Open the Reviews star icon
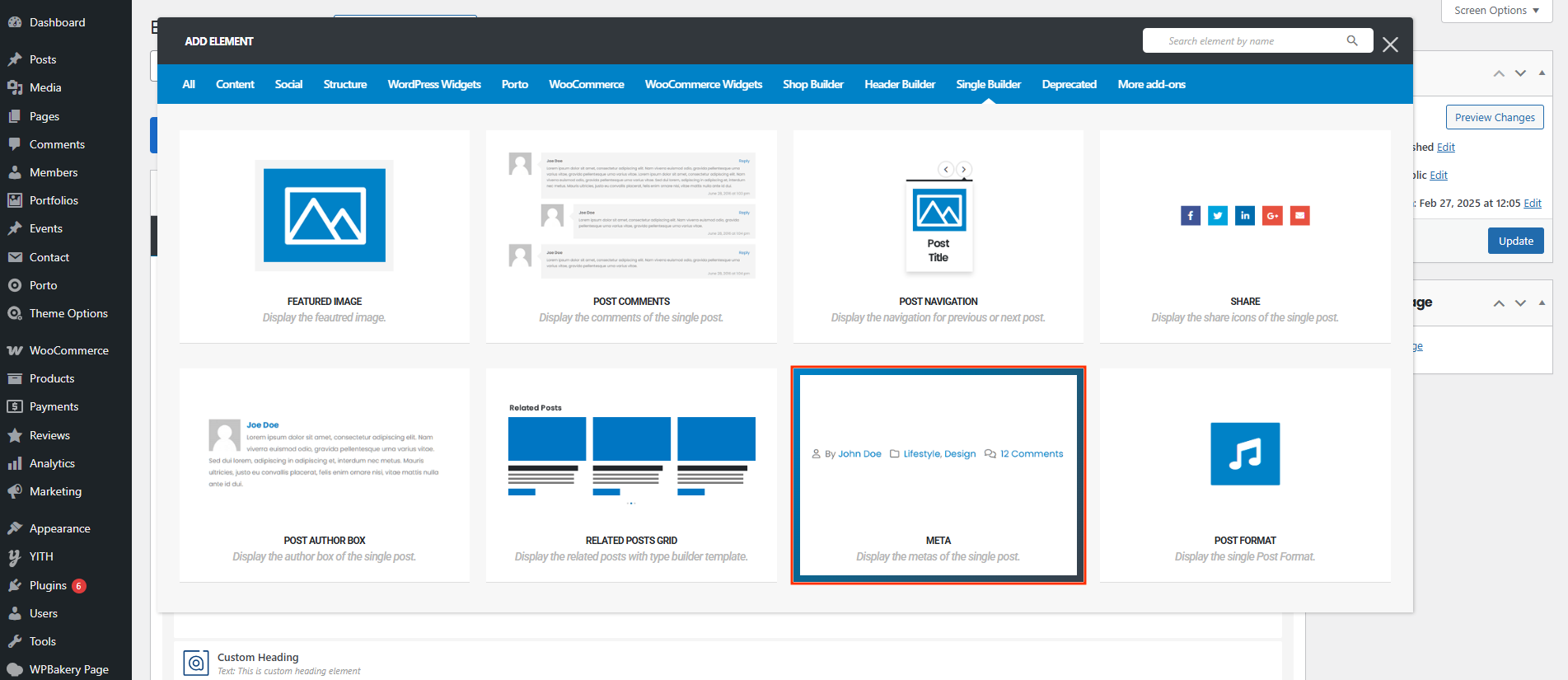Image resolution: width=1568 pixels, height=680 pixels. [x=15, y=435]
